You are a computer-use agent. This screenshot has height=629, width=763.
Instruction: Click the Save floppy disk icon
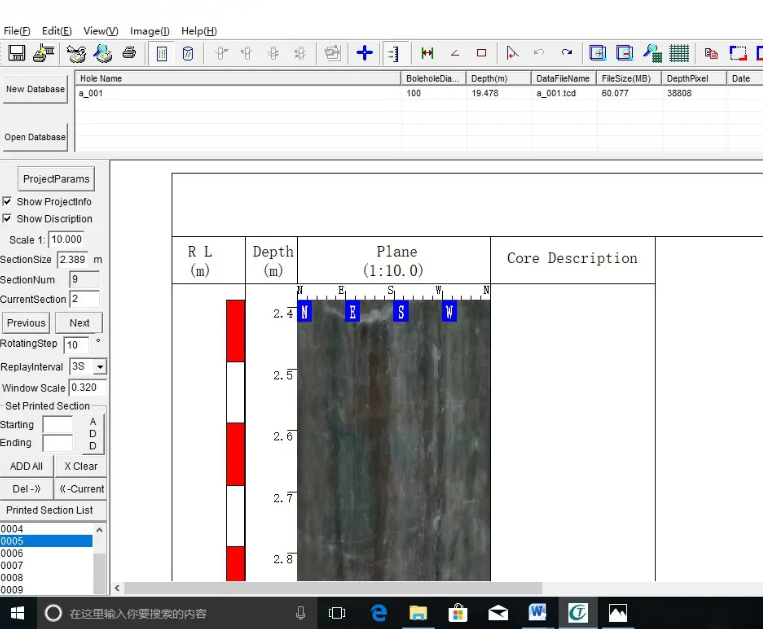pyautogui.click(x=17, y=53)
